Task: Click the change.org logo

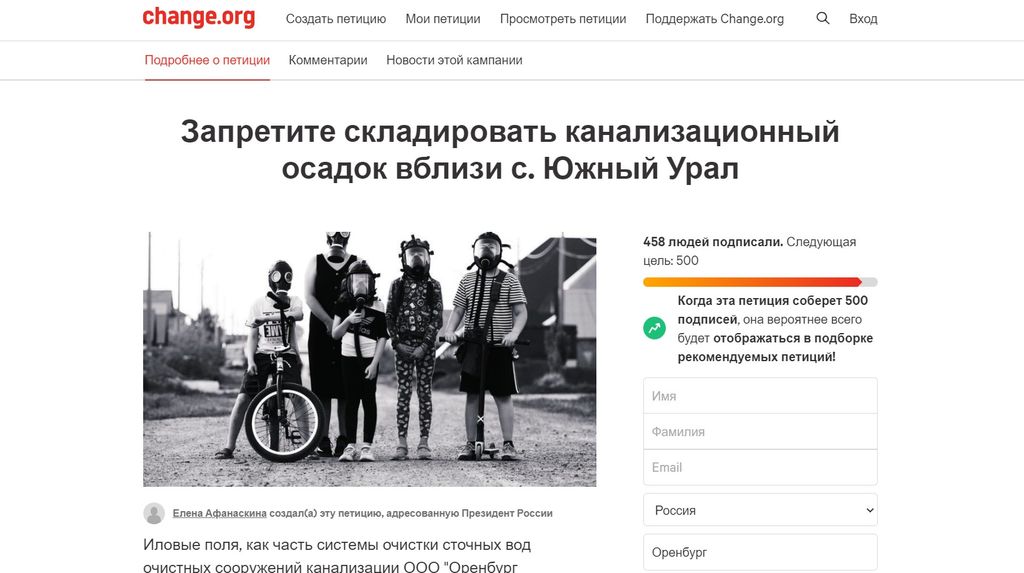Action: [x=199, y=18]
